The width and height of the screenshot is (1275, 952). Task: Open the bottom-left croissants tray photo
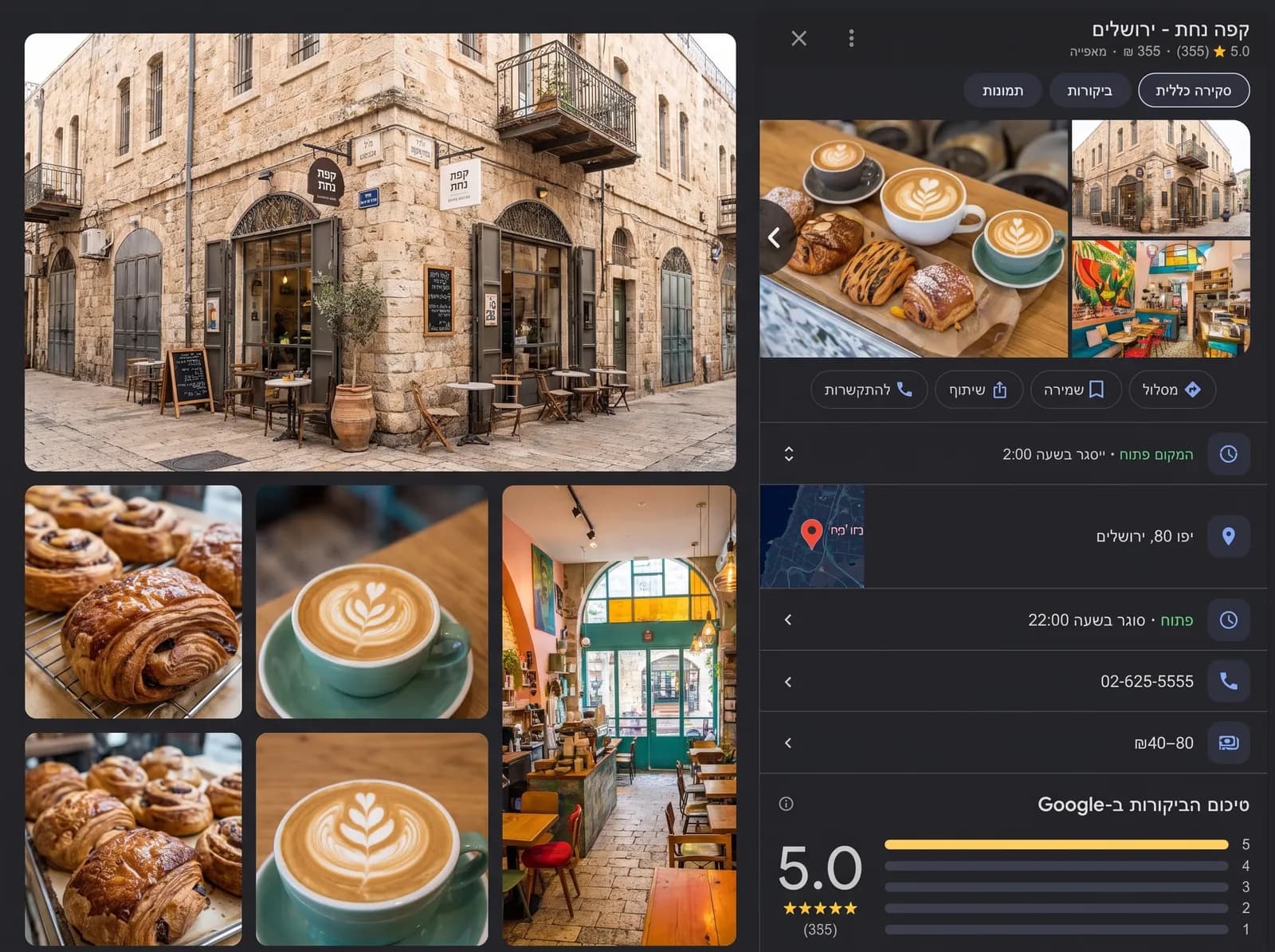click(133, 839)
